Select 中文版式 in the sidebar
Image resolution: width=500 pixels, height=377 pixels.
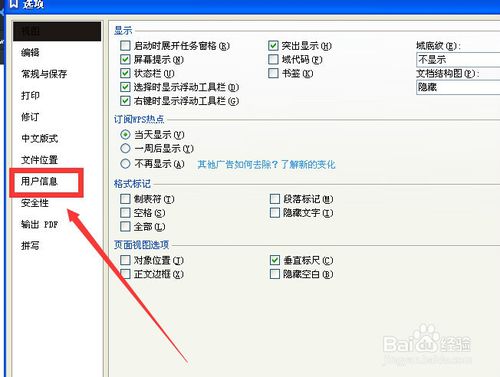click(x=39, y=138)
